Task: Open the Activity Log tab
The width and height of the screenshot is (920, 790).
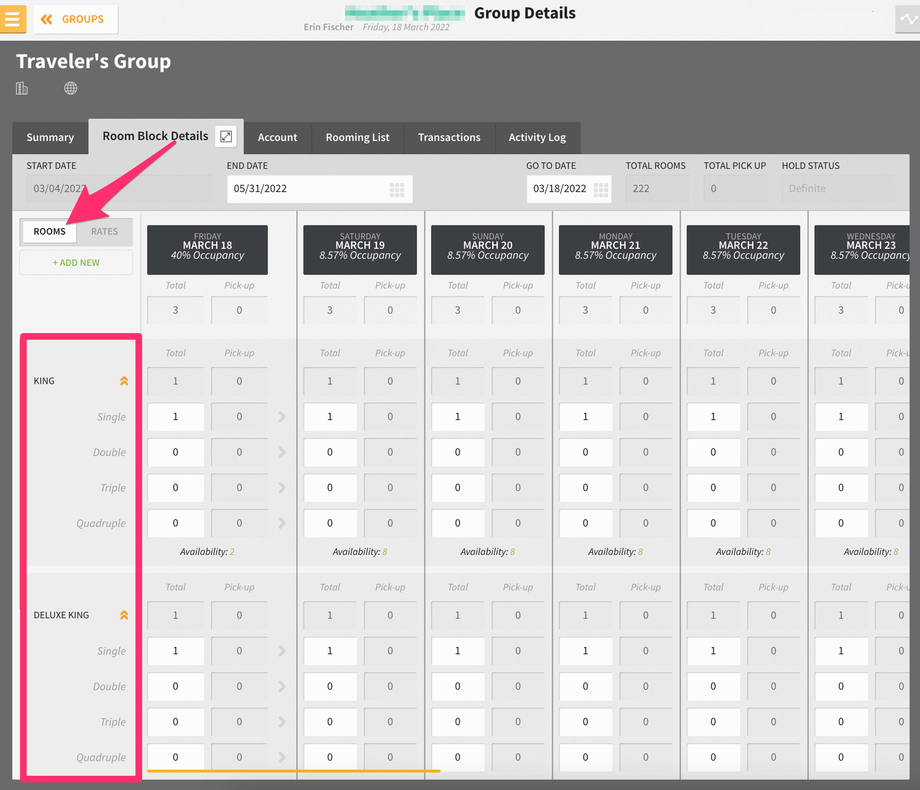Action: pyautogui.click(x=537, y=137)
